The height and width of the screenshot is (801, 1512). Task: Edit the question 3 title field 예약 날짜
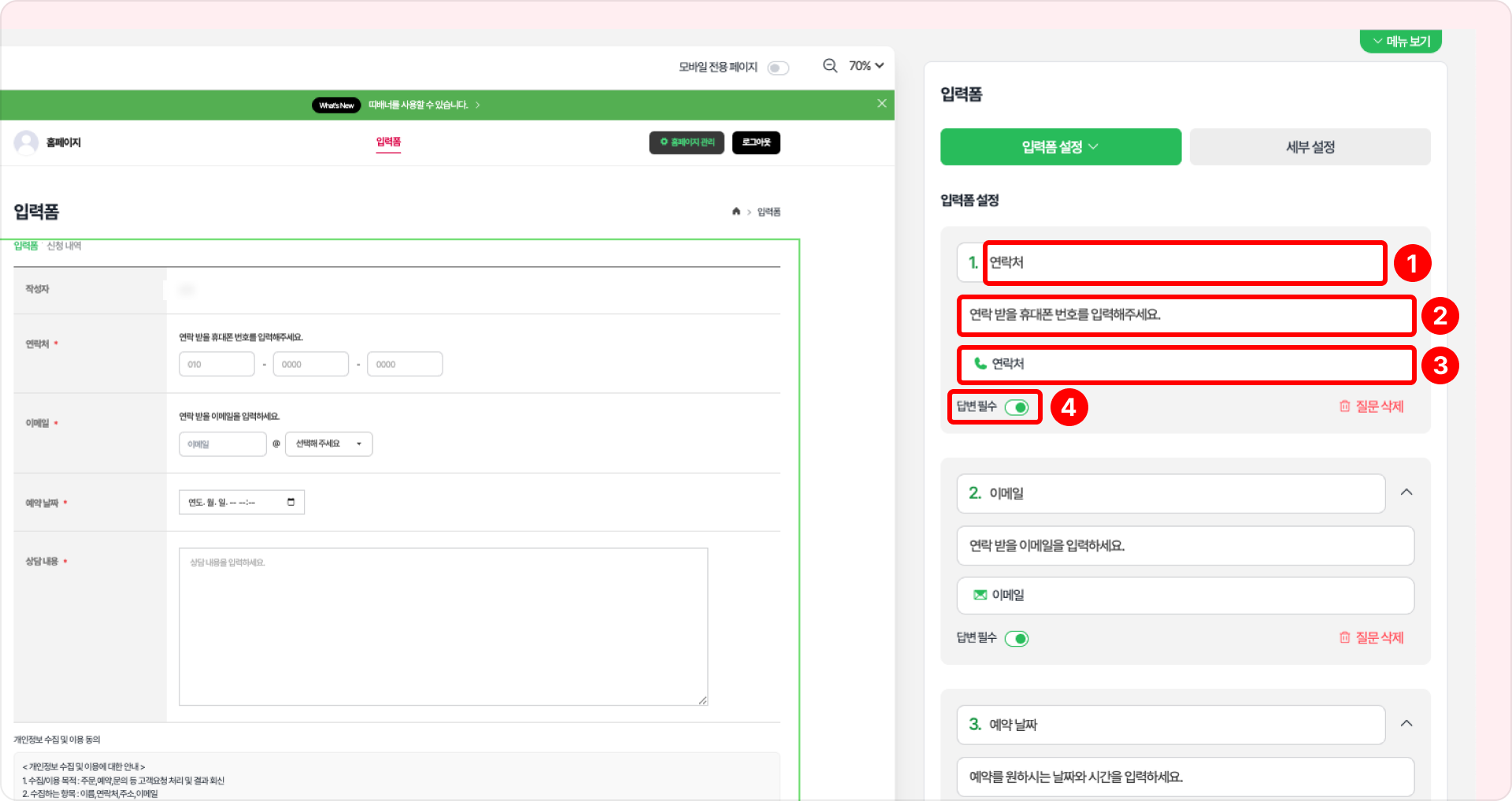pyautogui.click(x=1171, y=725)
